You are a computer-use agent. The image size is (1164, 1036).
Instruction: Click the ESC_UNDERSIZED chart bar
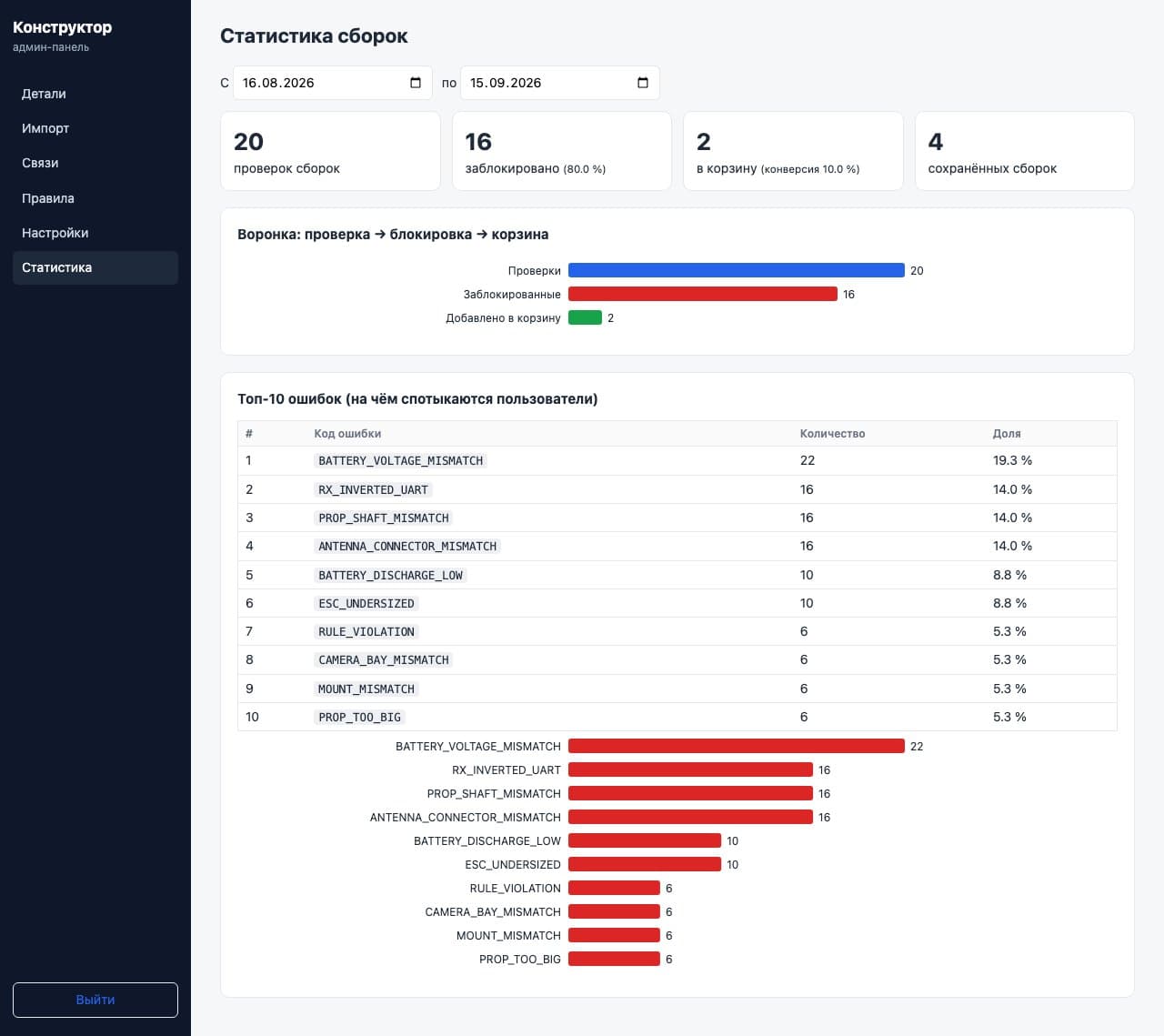coord(645,864)
